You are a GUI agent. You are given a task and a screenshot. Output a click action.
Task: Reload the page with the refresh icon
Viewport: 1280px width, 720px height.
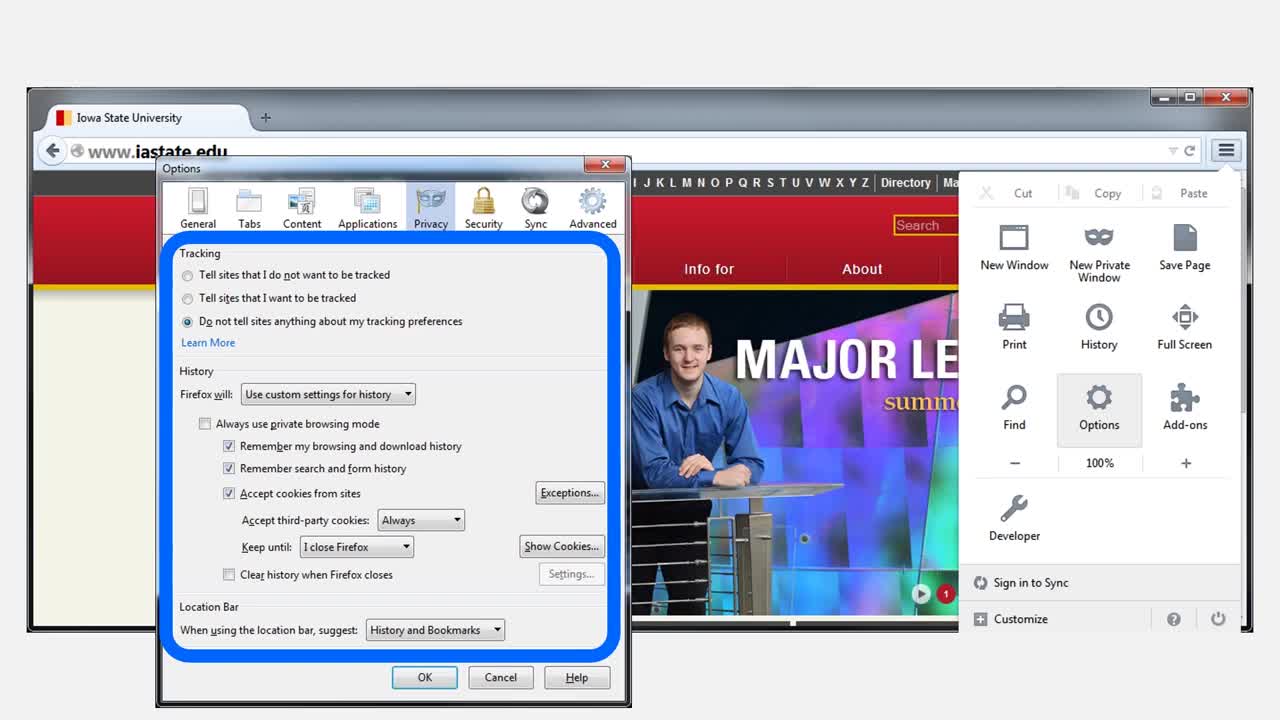tap(1190, 151)
